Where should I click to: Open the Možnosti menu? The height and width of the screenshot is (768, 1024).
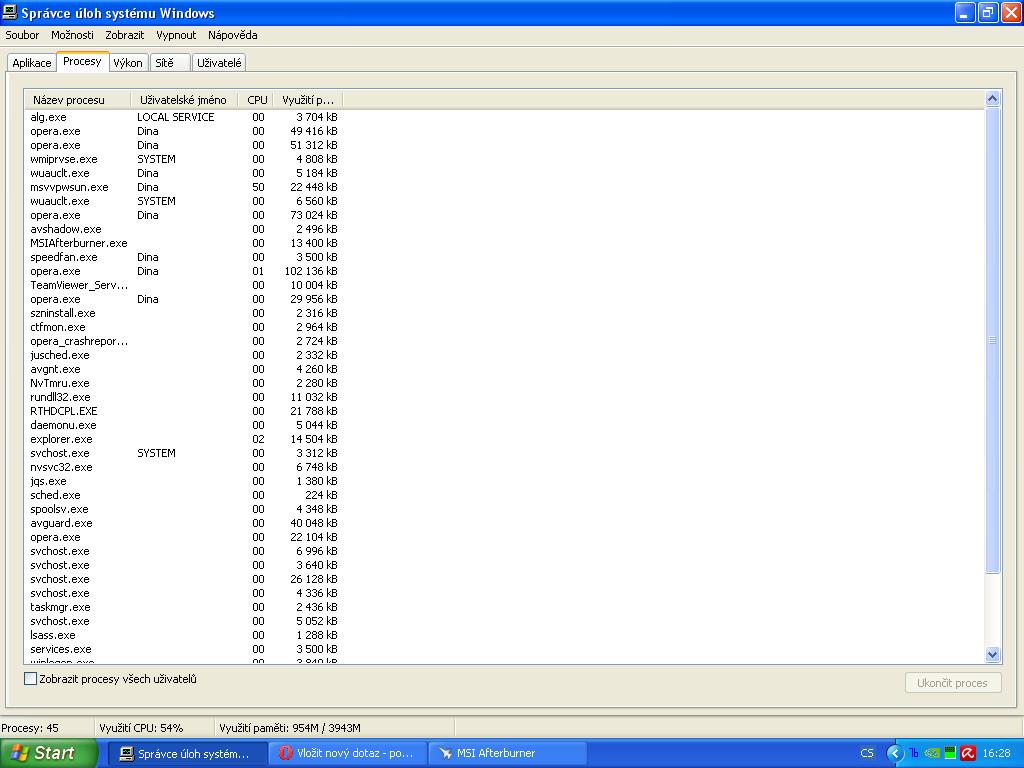[x=72, y=35]
